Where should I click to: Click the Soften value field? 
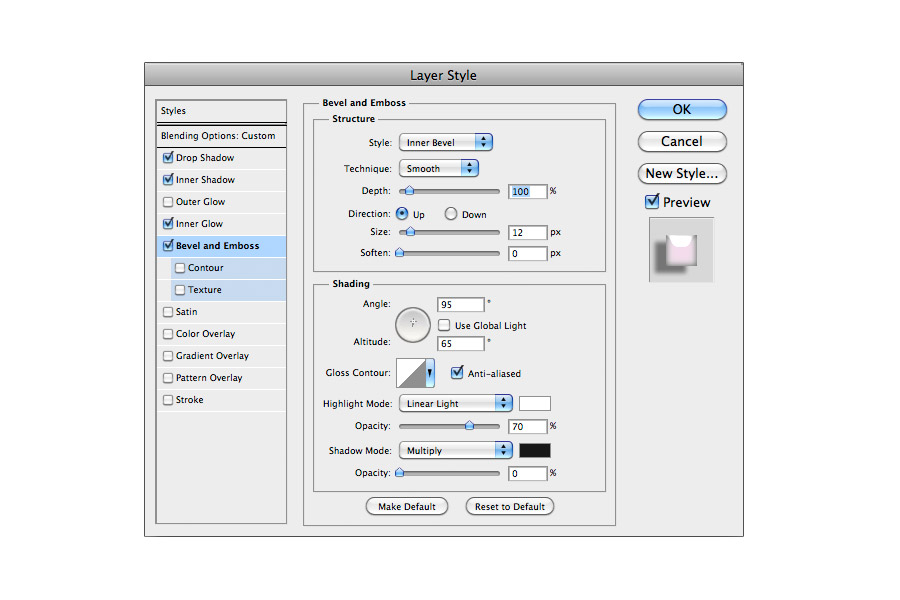point(527,253)
